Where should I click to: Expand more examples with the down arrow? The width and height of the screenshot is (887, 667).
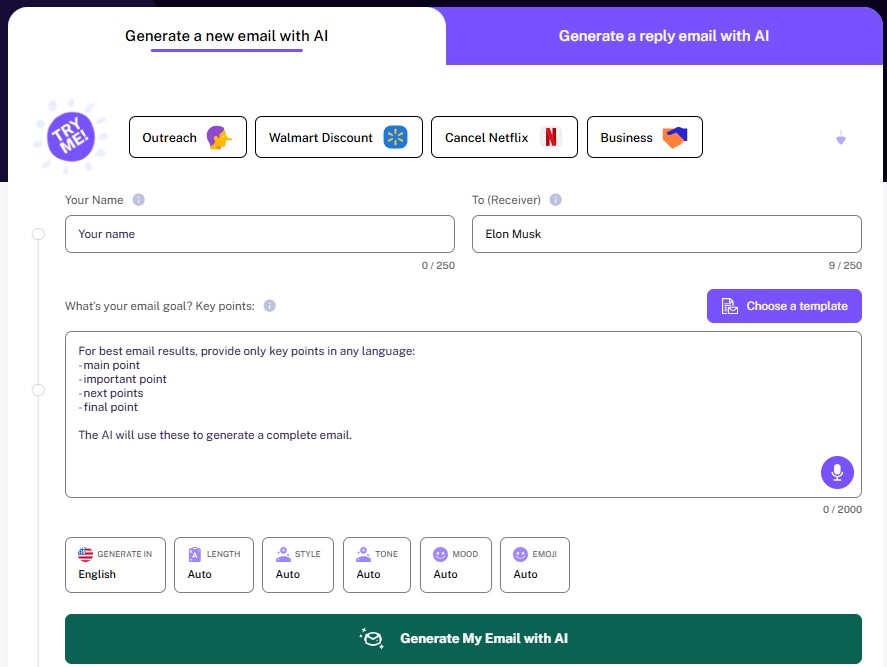tap(841, 138)
